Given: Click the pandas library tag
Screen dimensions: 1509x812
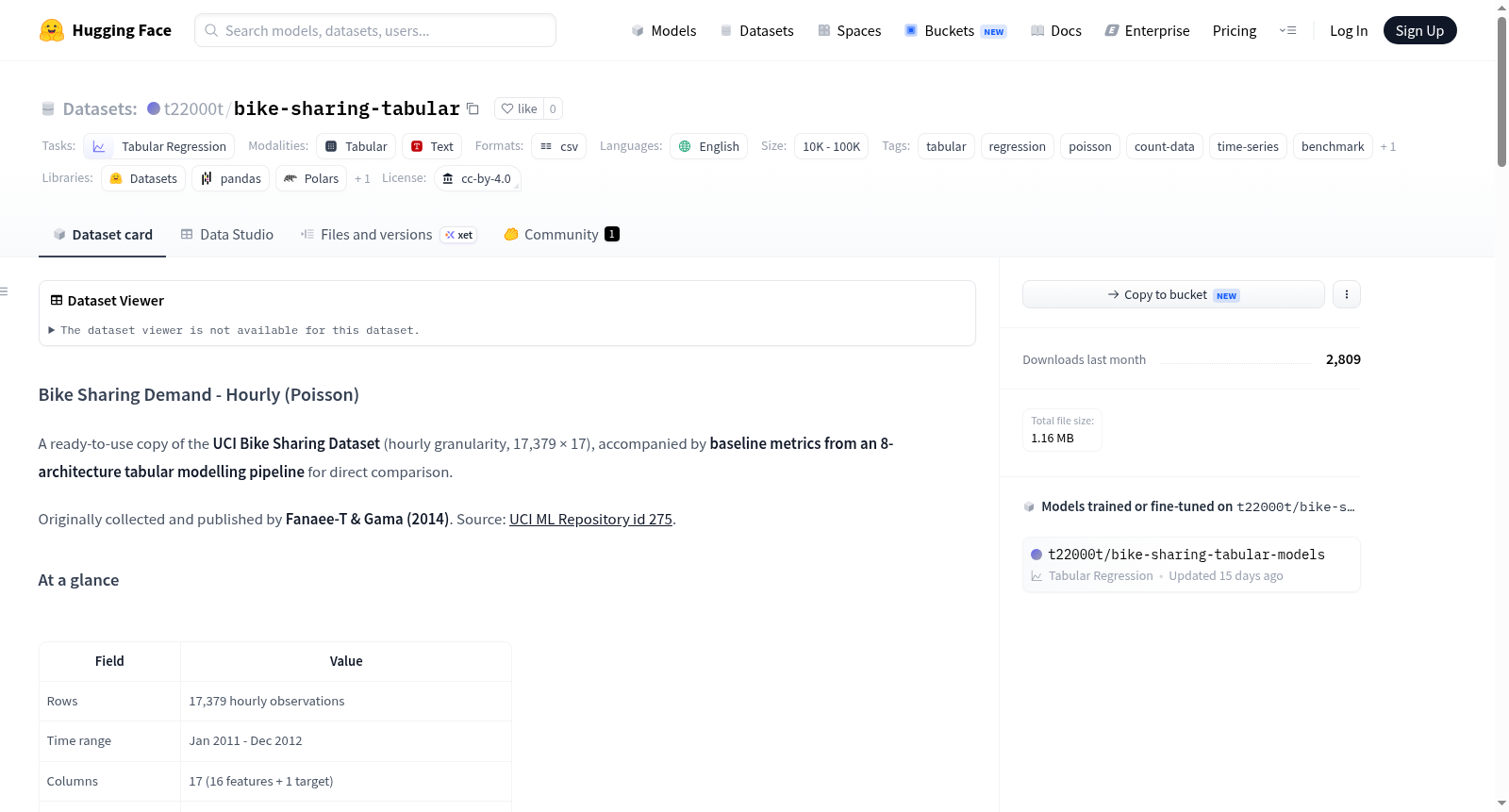Looking at the screenshot, I should coord(231,178).
